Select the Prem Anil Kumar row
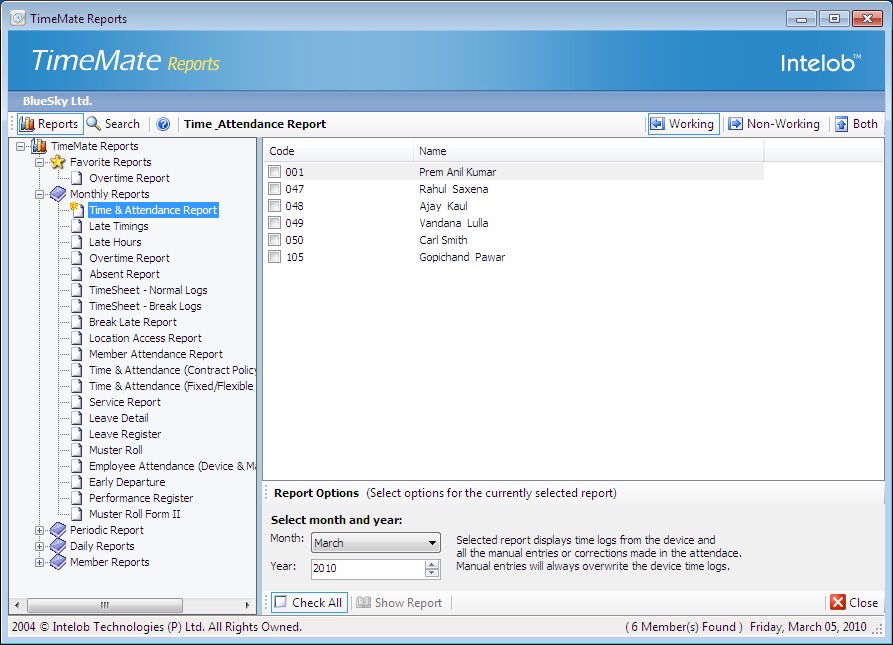Image resolution: width=893 pixels, height=645 pixels. pyautogui.click(x=513, y=171)
